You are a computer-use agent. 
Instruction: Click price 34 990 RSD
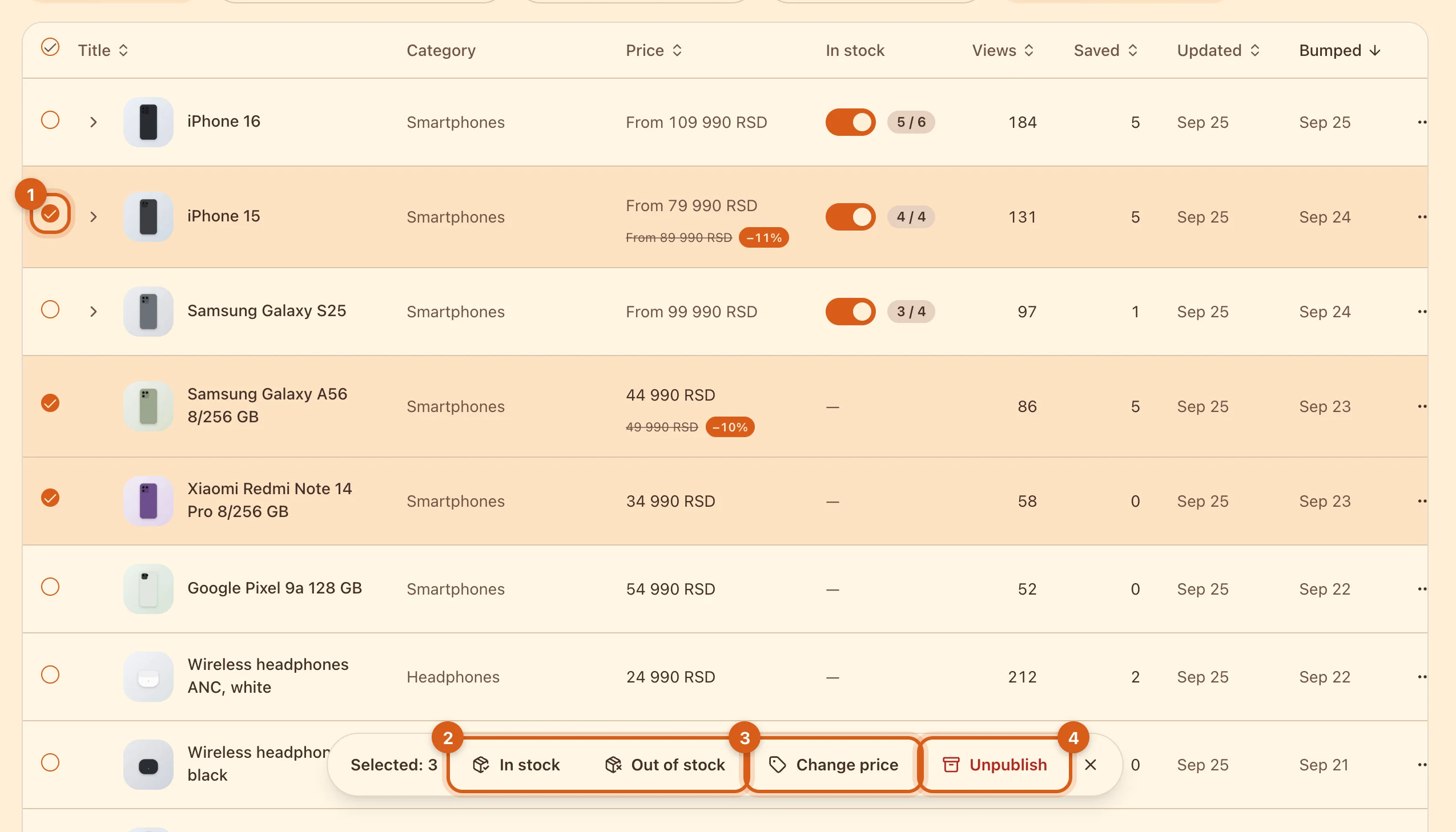pos(670,502)
